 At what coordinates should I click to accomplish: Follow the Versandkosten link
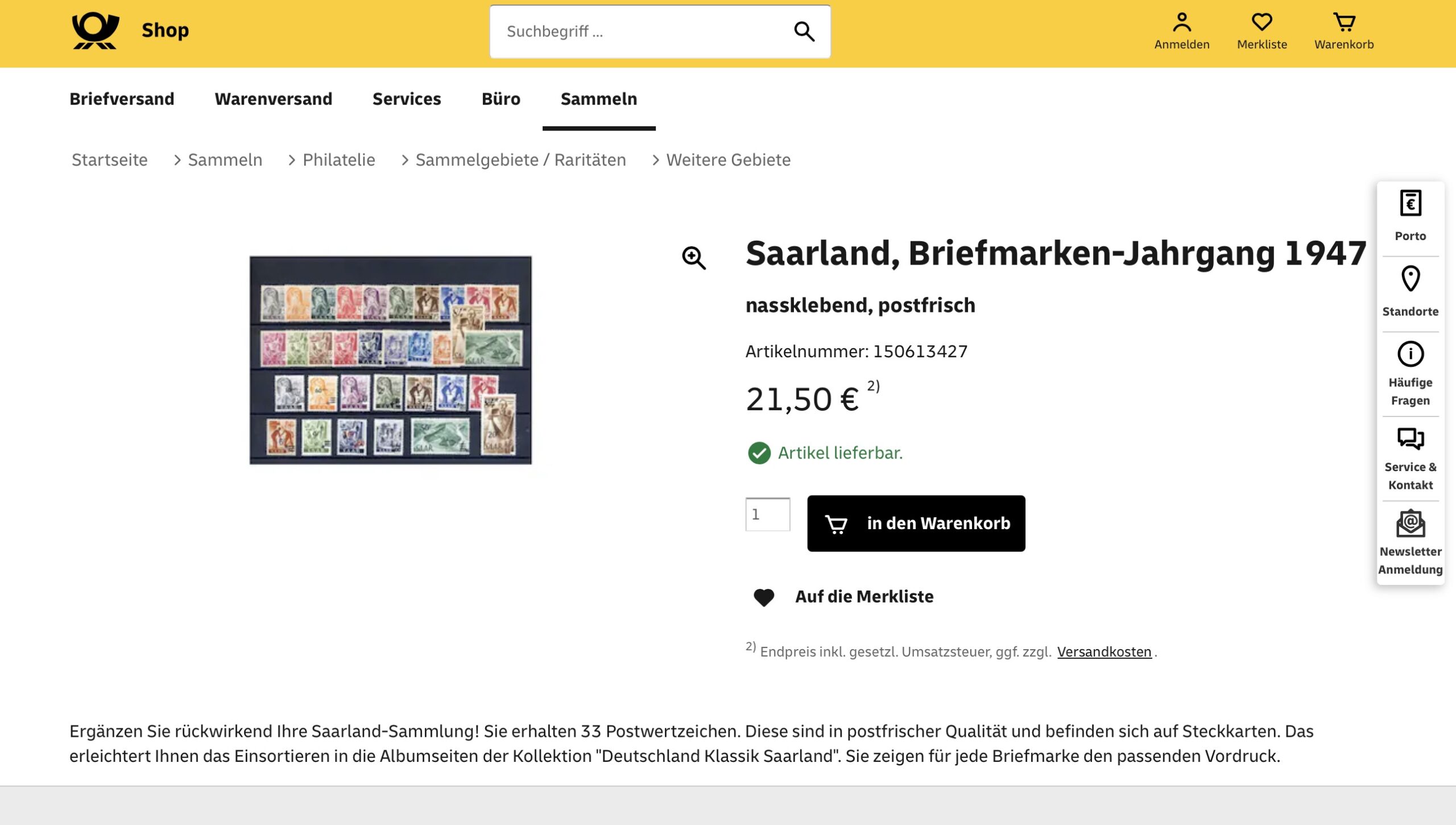point(1104,651)
